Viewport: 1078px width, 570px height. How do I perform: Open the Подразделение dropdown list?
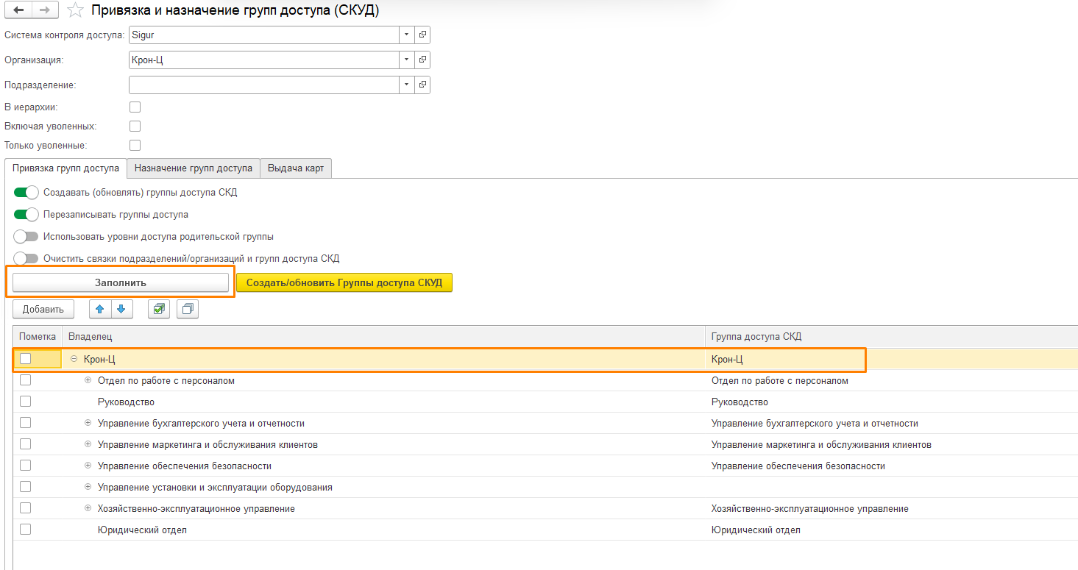(x=406, y=85)
